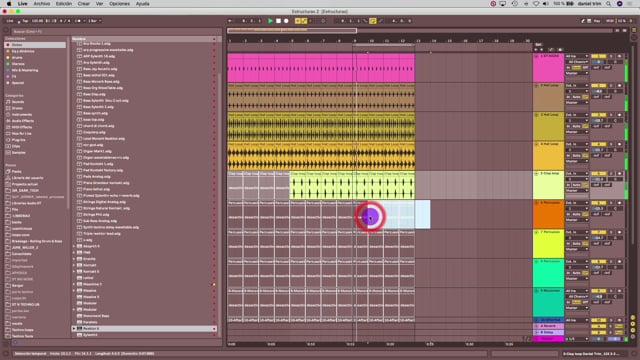640x360 pixels.
Task: Click the Nombre column header
Action: tap(144, 39)
